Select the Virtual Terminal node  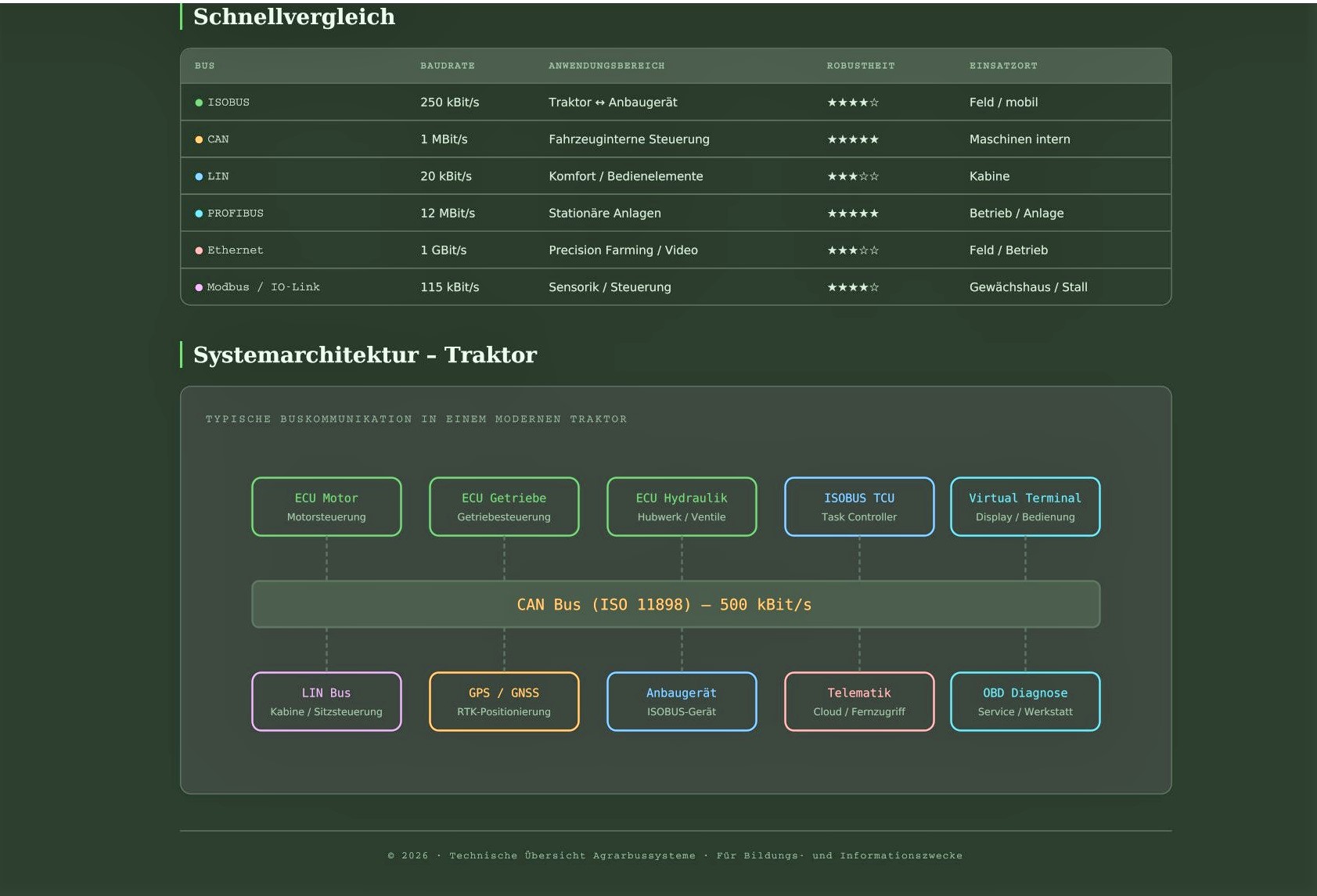(1025, 507)
